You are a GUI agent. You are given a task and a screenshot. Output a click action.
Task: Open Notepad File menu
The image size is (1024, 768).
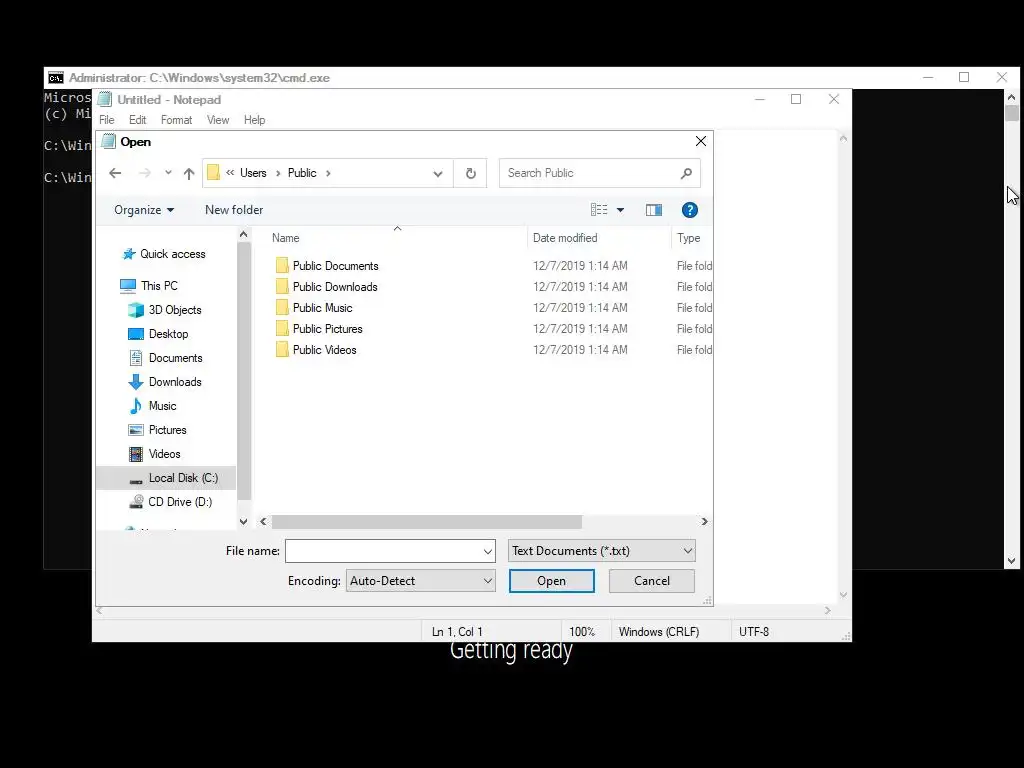coord(106,120)
